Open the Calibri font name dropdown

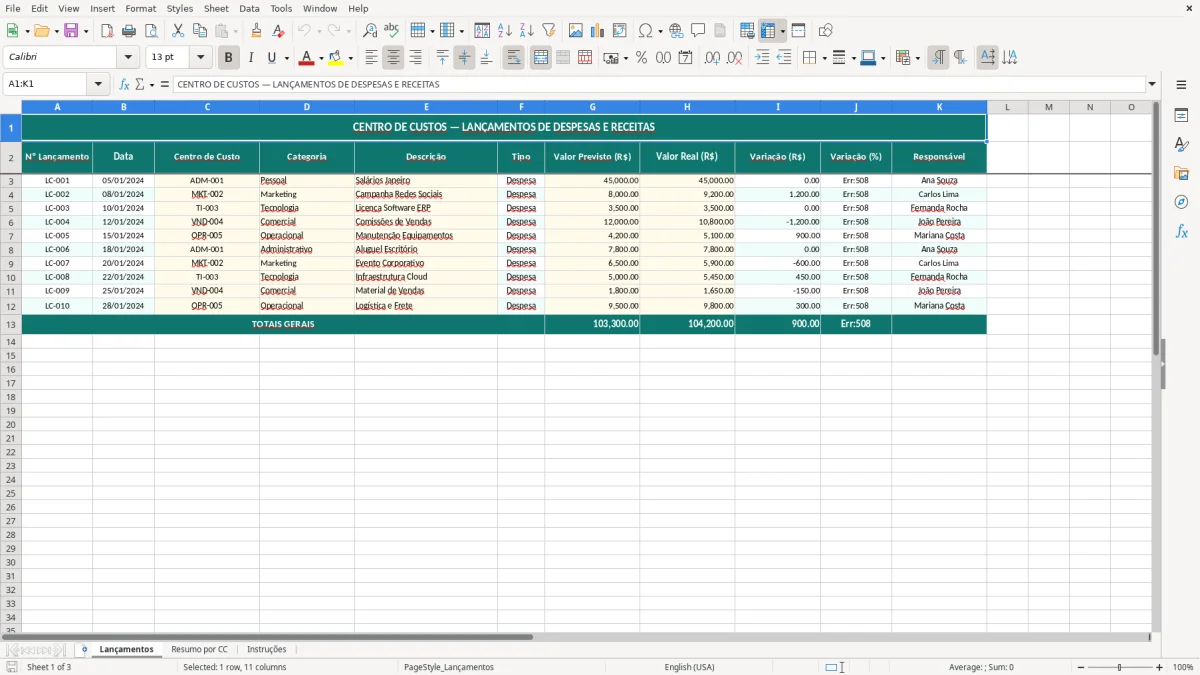tap(128, 58)
